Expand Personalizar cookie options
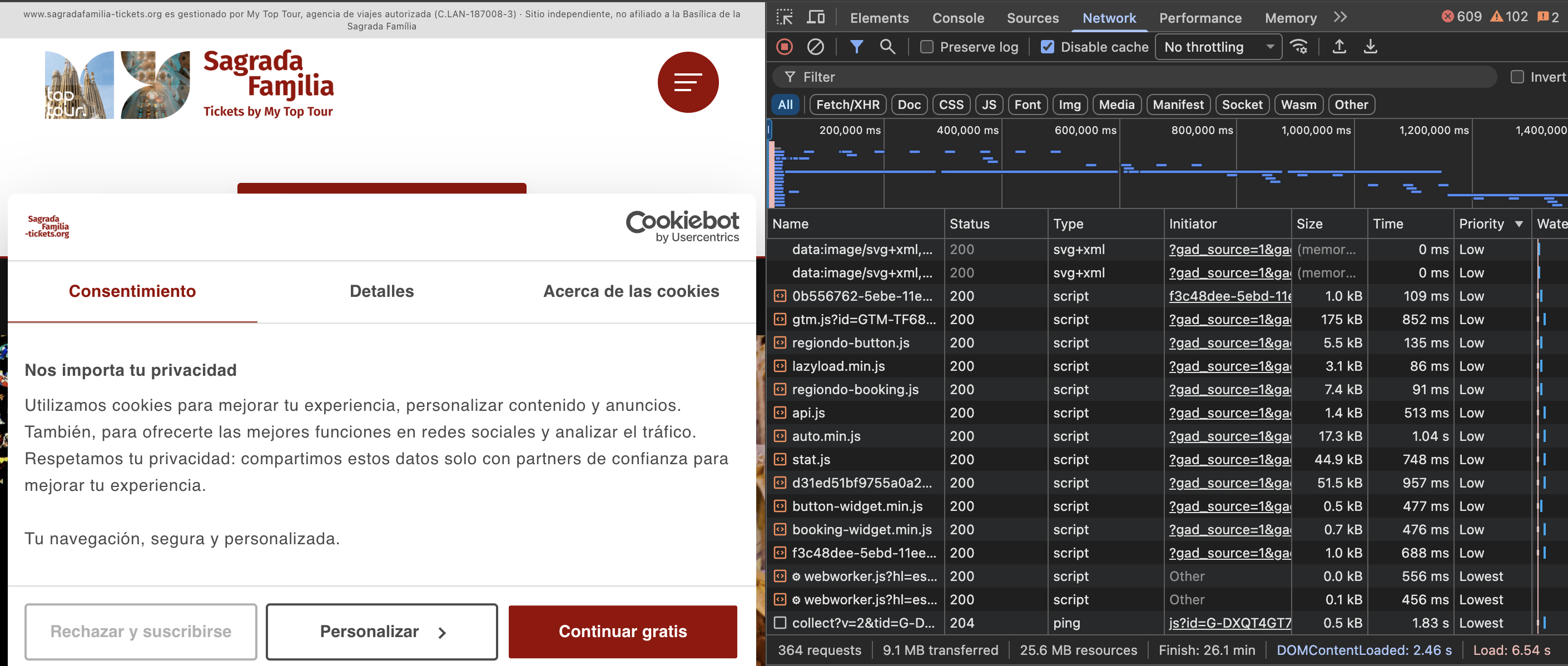 (381, 632)
